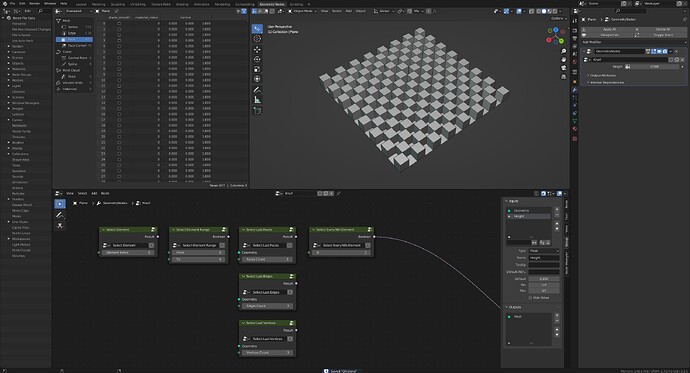This screenshot has height=373, width=690.
Task: Open the node editor Add menu
Action: click(x=94, y=194)
